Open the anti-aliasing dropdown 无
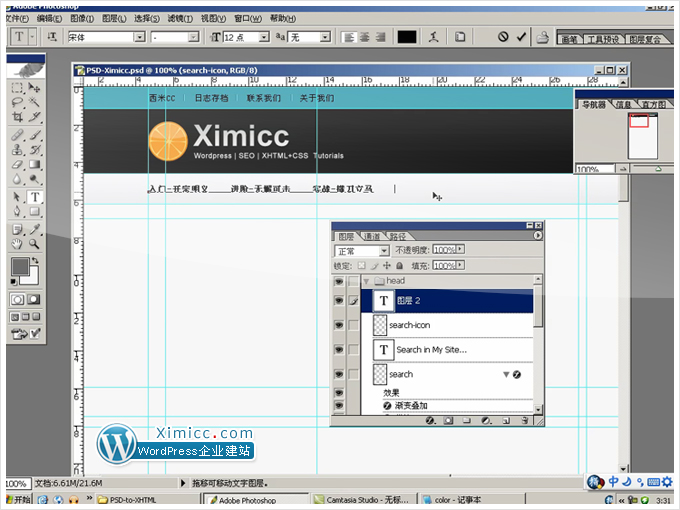This screenshot has width=680, height=510. 325,37
